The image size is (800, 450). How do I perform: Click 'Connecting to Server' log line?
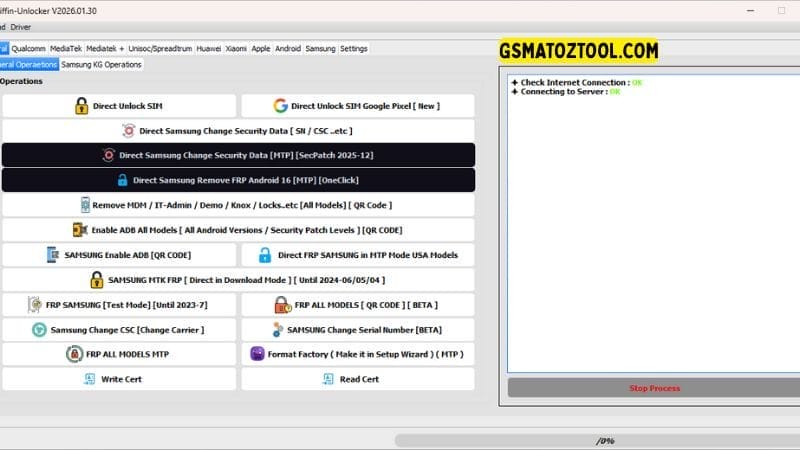click(566, 92)
